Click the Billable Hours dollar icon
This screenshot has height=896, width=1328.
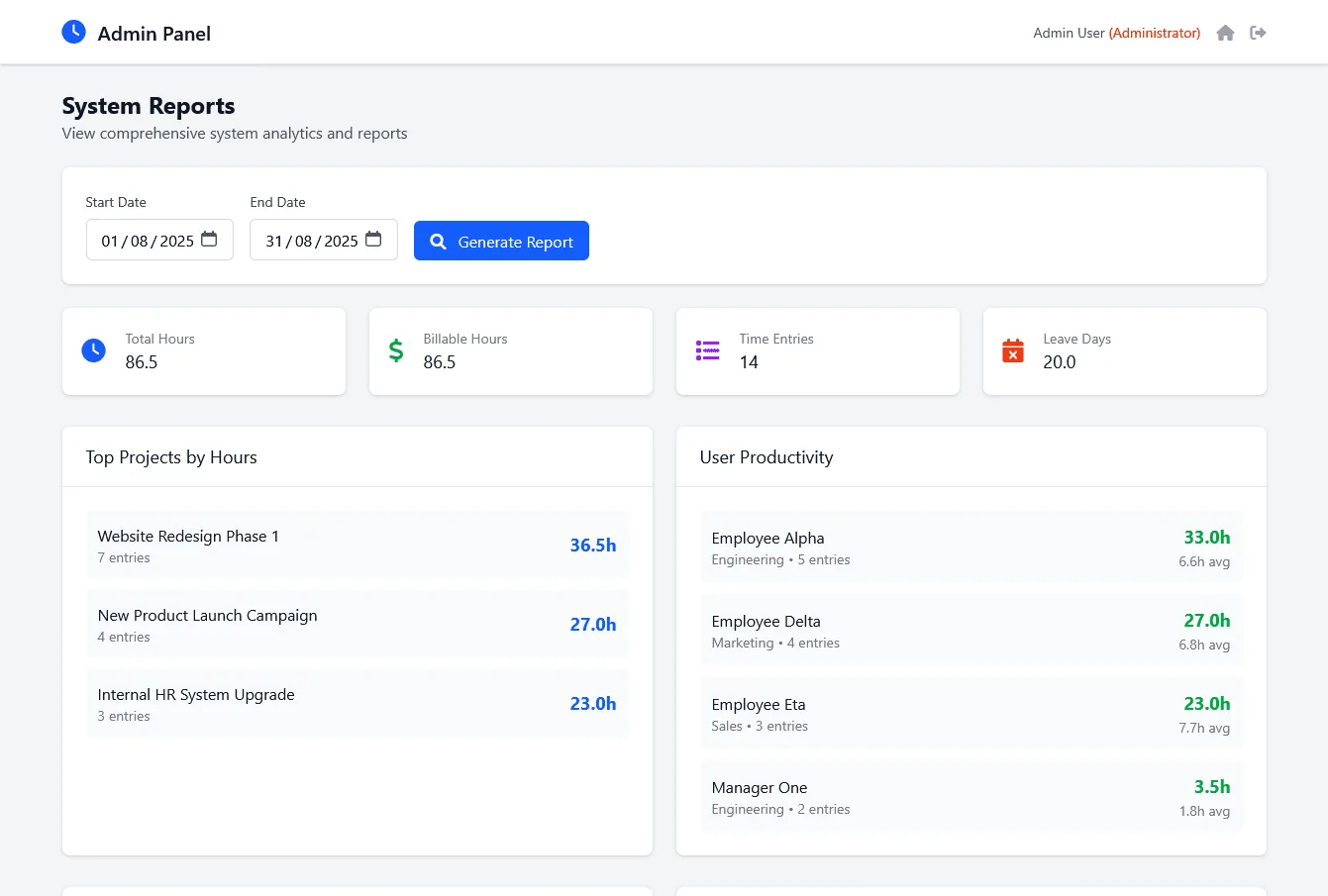pos(396,350)
